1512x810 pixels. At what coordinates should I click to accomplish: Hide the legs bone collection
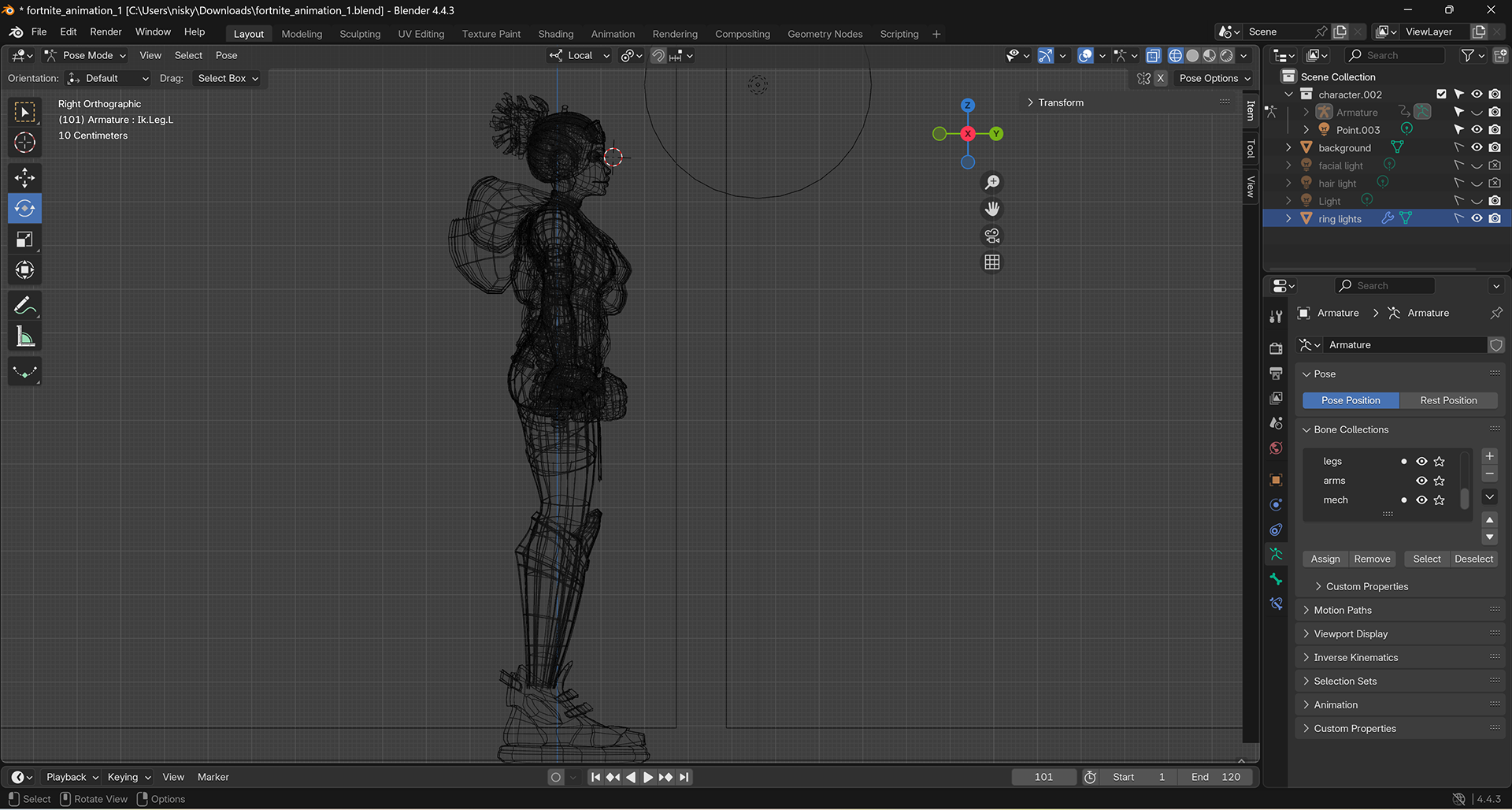click(x=1421, y=462)
